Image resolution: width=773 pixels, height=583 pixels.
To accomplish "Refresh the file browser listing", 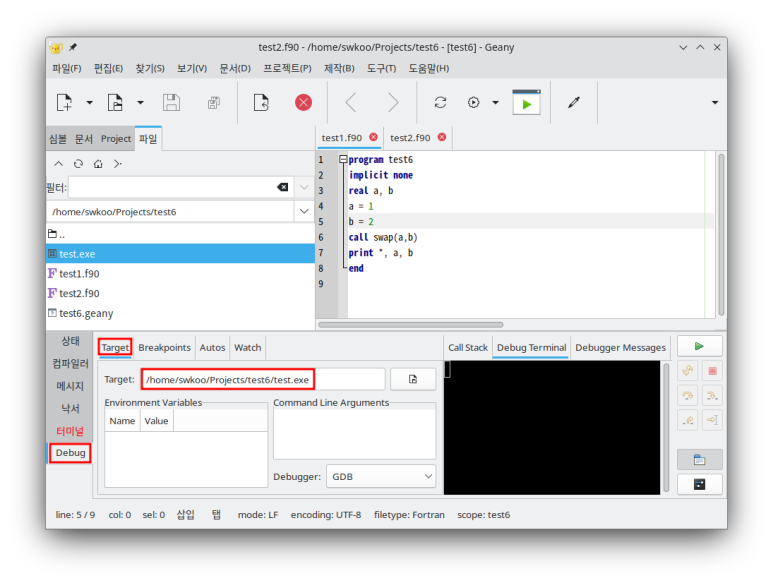I will 78,164.
